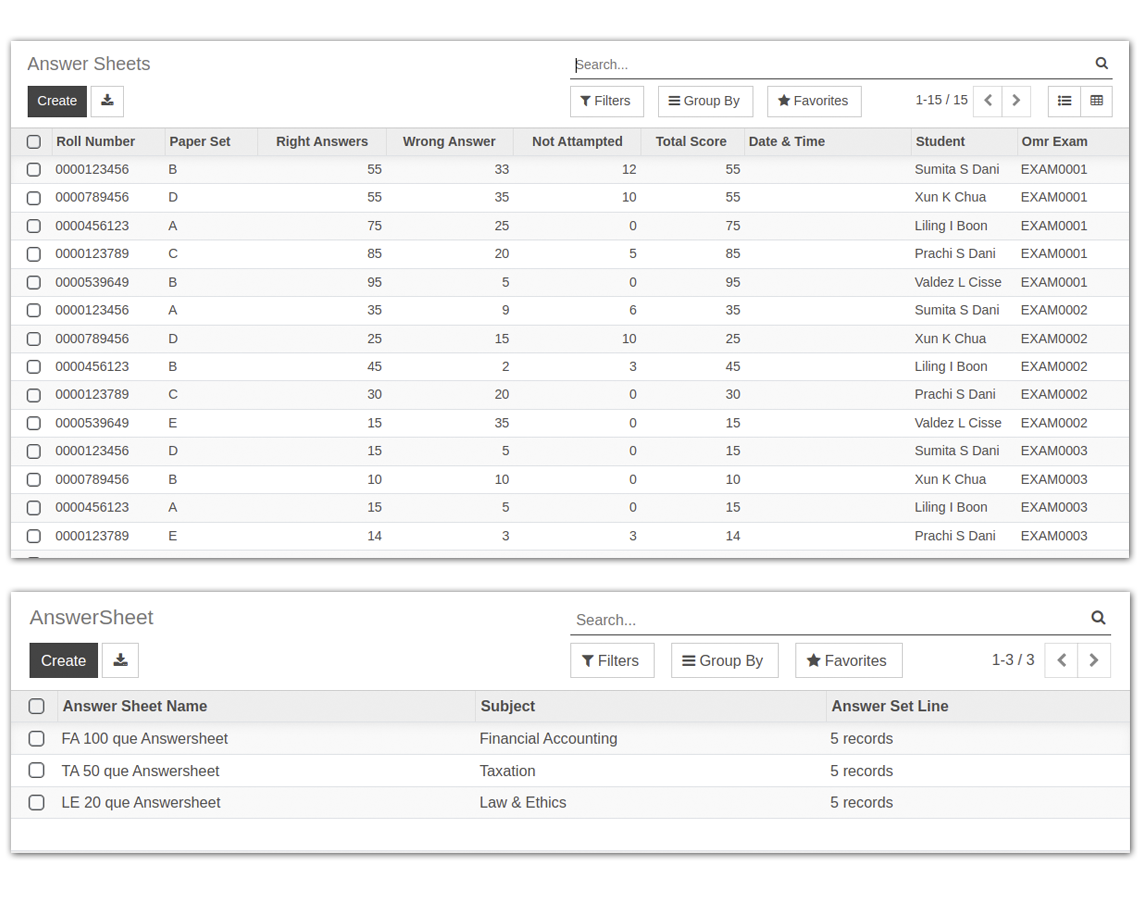Click the 1-15 / 15 pager indicator

941,100
